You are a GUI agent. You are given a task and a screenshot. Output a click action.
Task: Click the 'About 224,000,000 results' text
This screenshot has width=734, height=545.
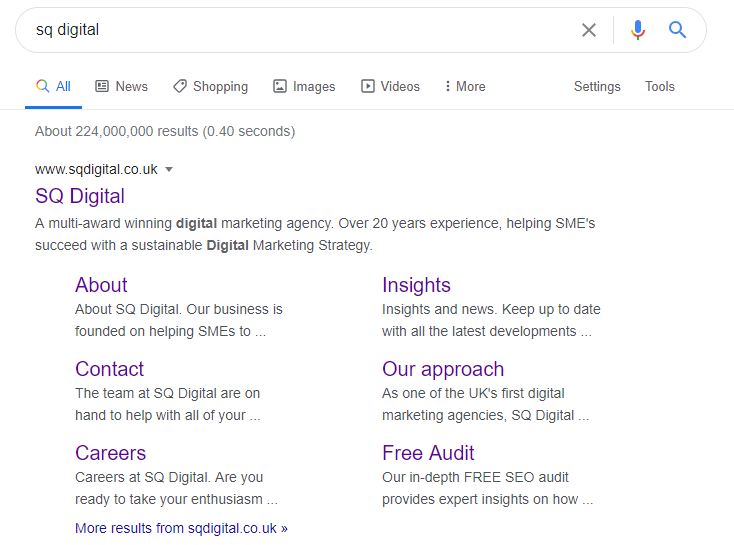point(165,131)
